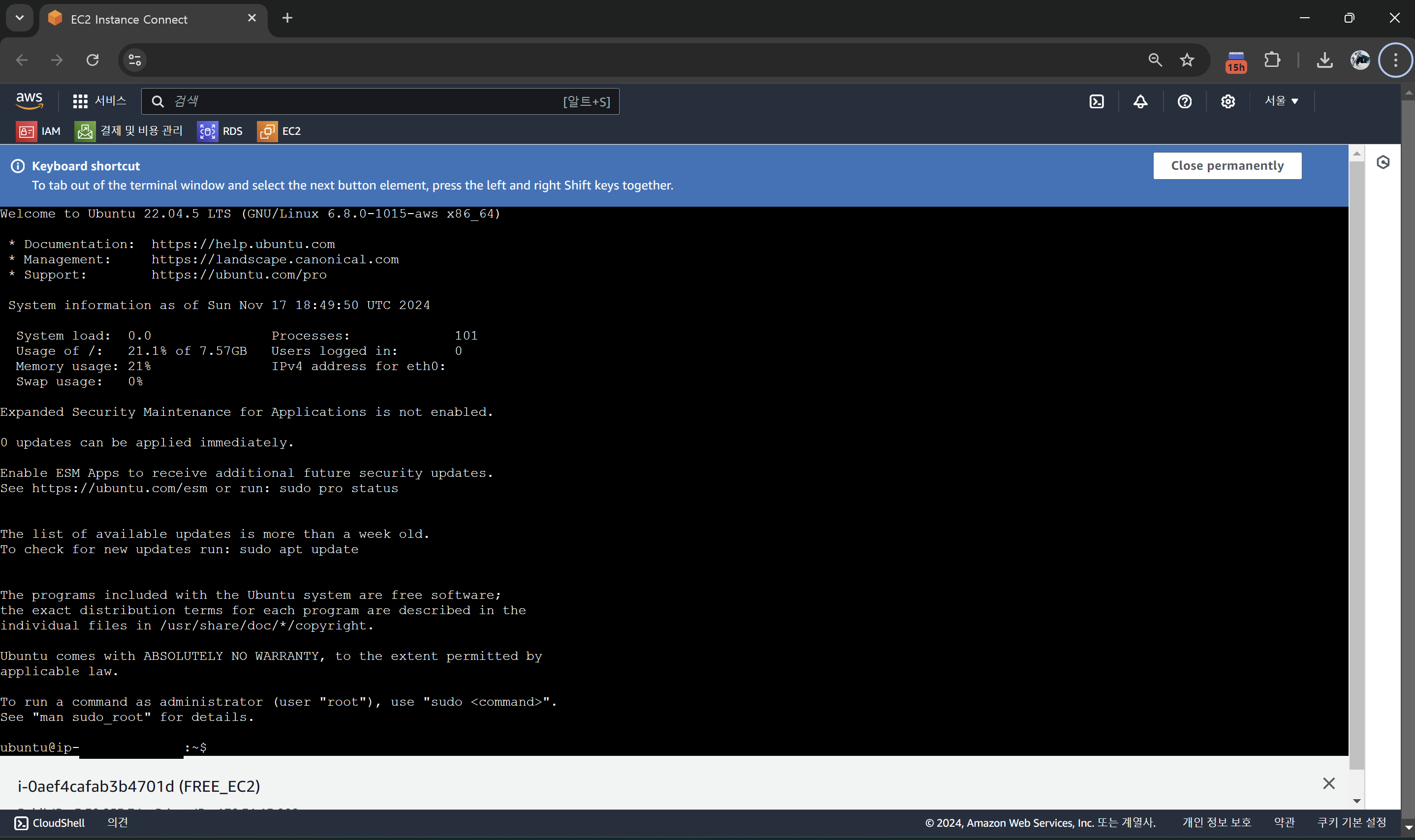
Task: Close the instance details panel
Action: coord(1328,783)
